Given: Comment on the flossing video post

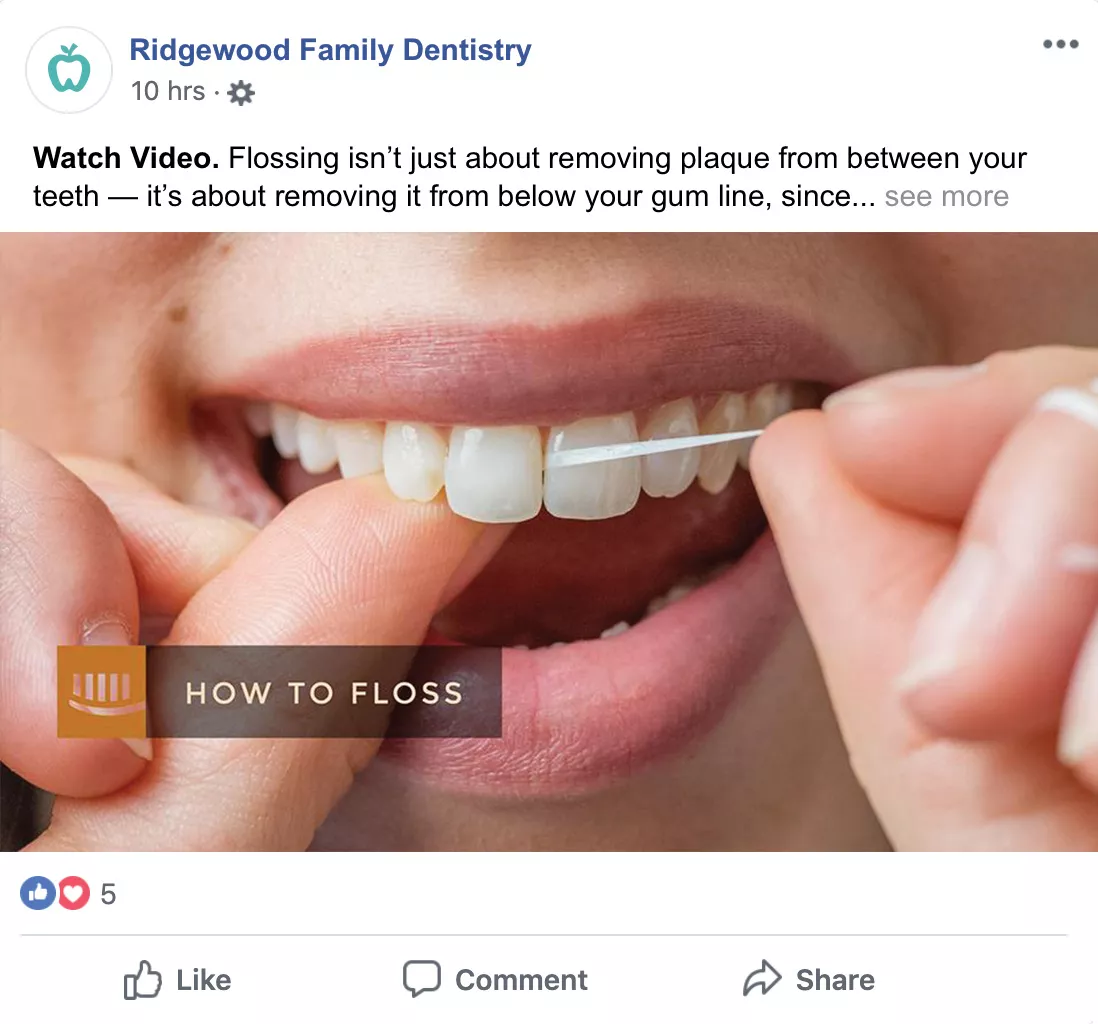Looking at the screenshot, I should 494,980.
